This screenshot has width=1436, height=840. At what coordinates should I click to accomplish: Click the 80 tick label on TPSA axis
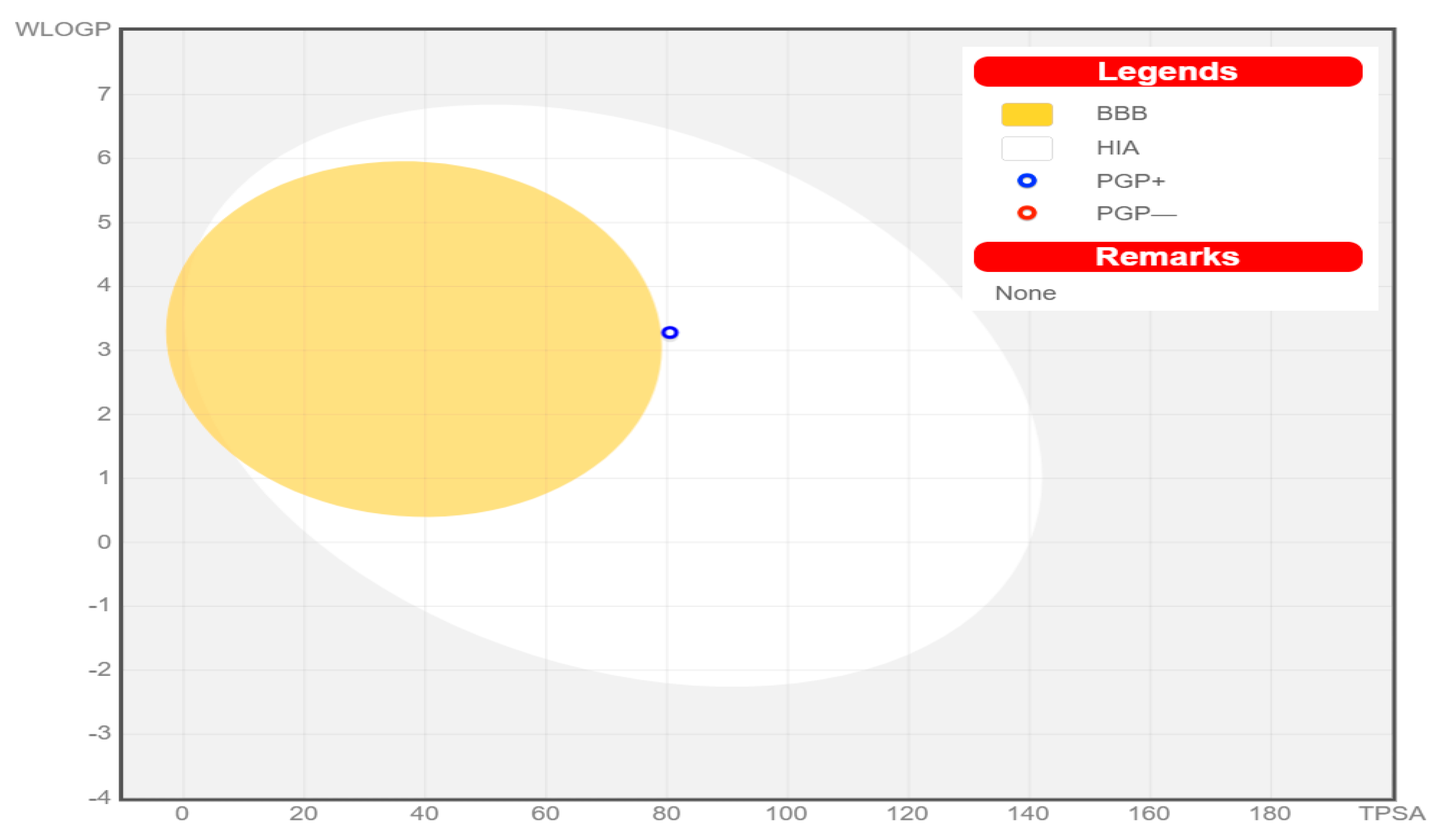pyautogui.click(x=666, y=814)
